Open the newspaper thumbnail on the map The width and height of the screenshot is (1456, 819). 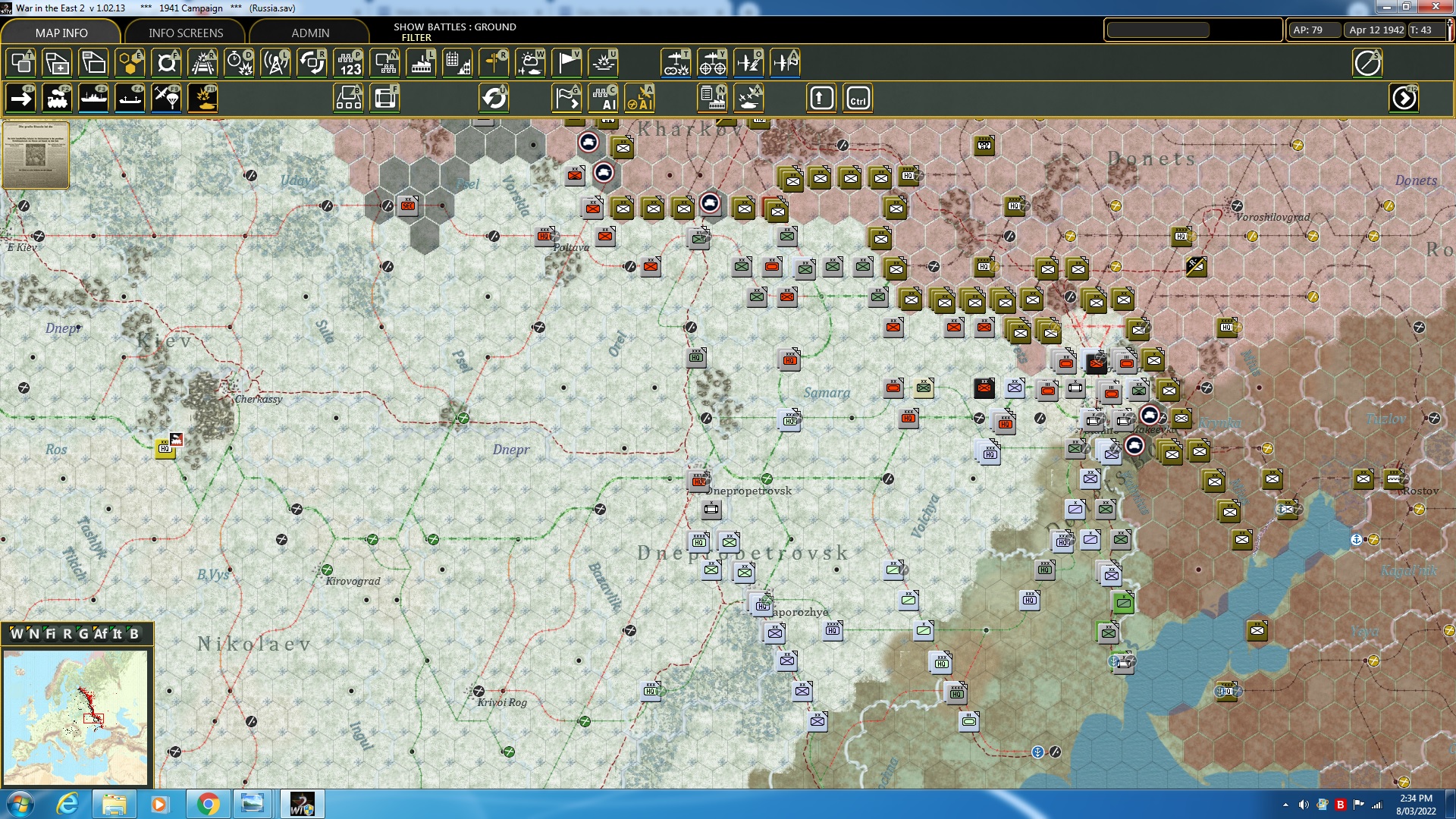(36, 154)
